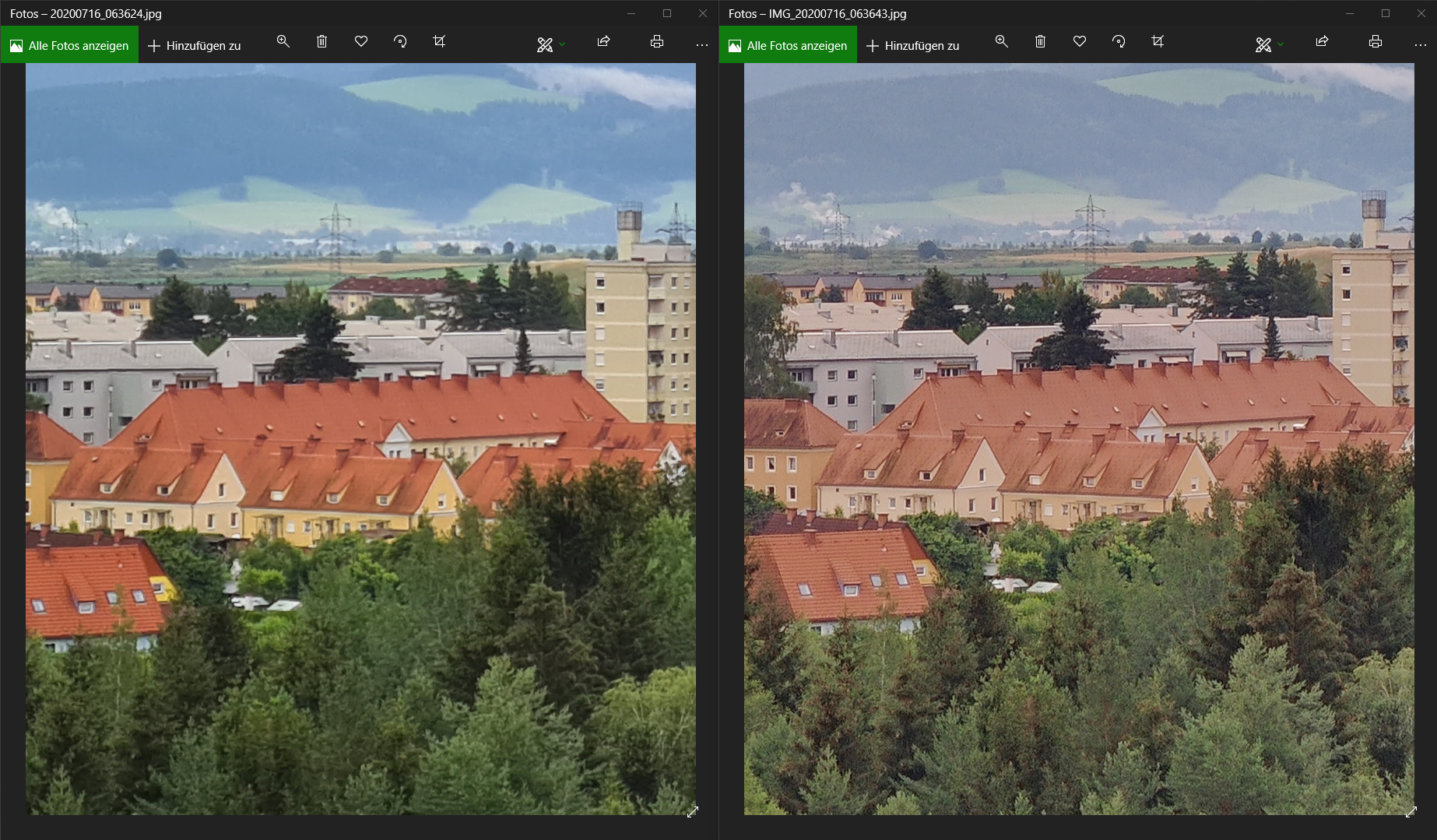This screenshot has width=1437, height=840.
Task: Rotate the right photo
Action: click(1119, 41)
